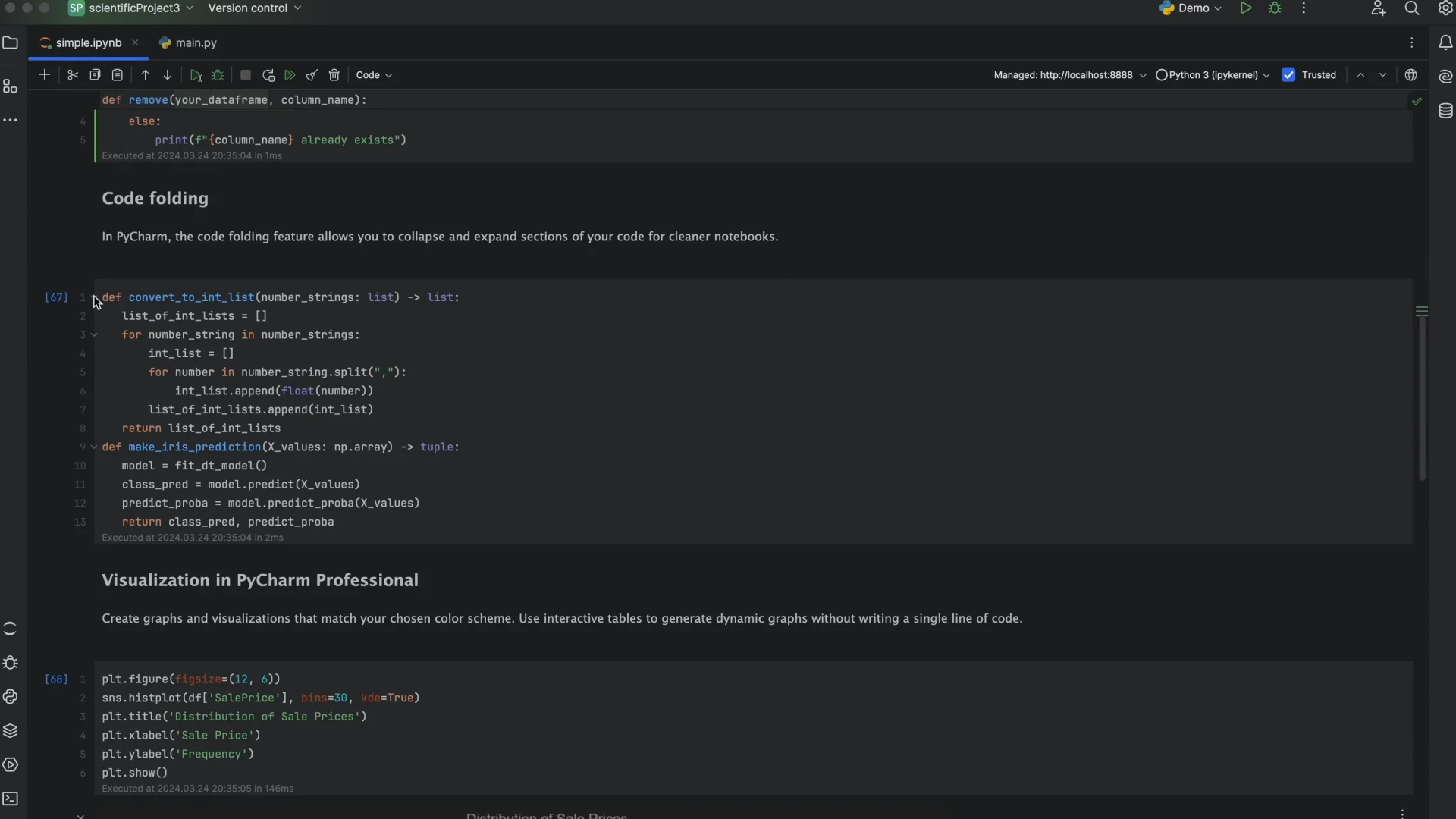
Task: Paste the cell using the notebook toolbar's clipboard icon
Action: click(118, 75)
